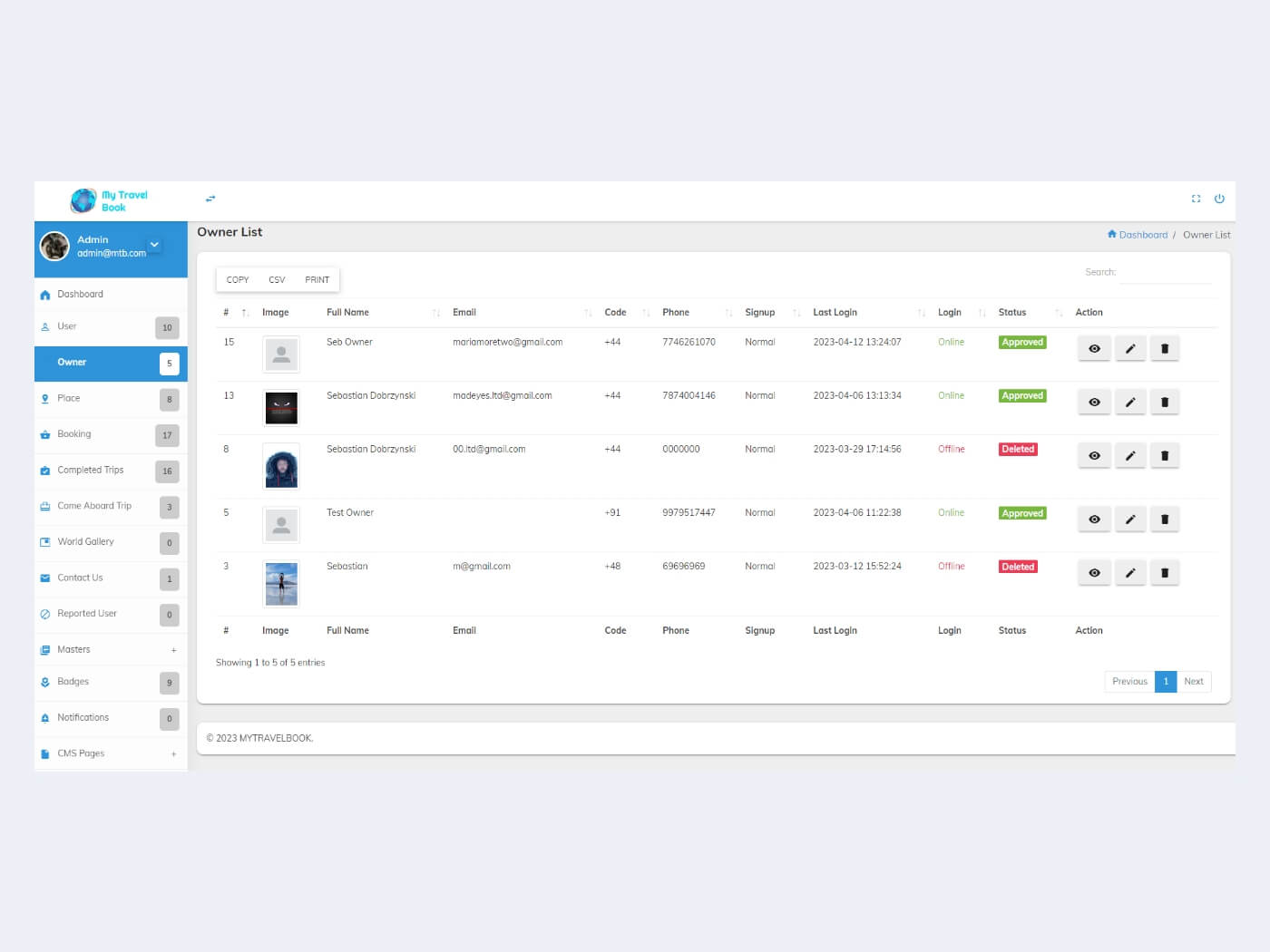Viewport: 1270px width, 952px height.
Task: Click the fullscreen icon in header
Action: (1196, 199)
